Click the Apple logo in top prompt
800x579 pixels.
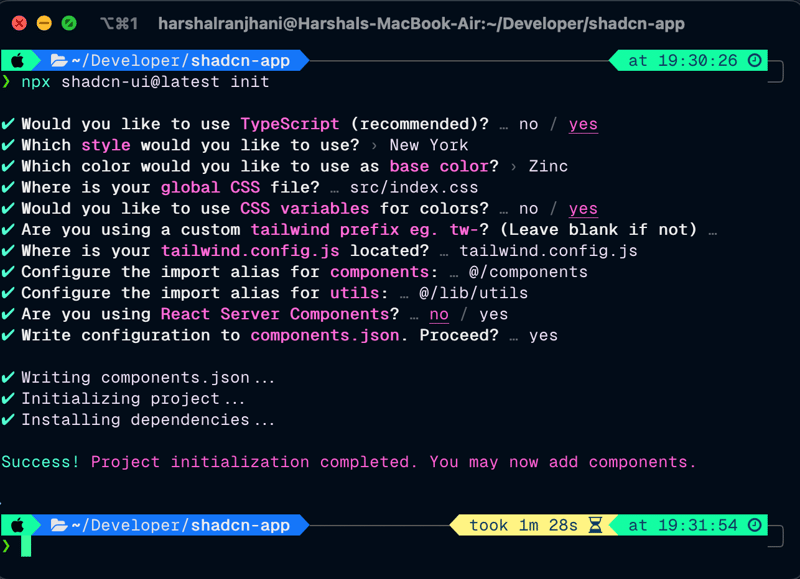tap(17, 61)
